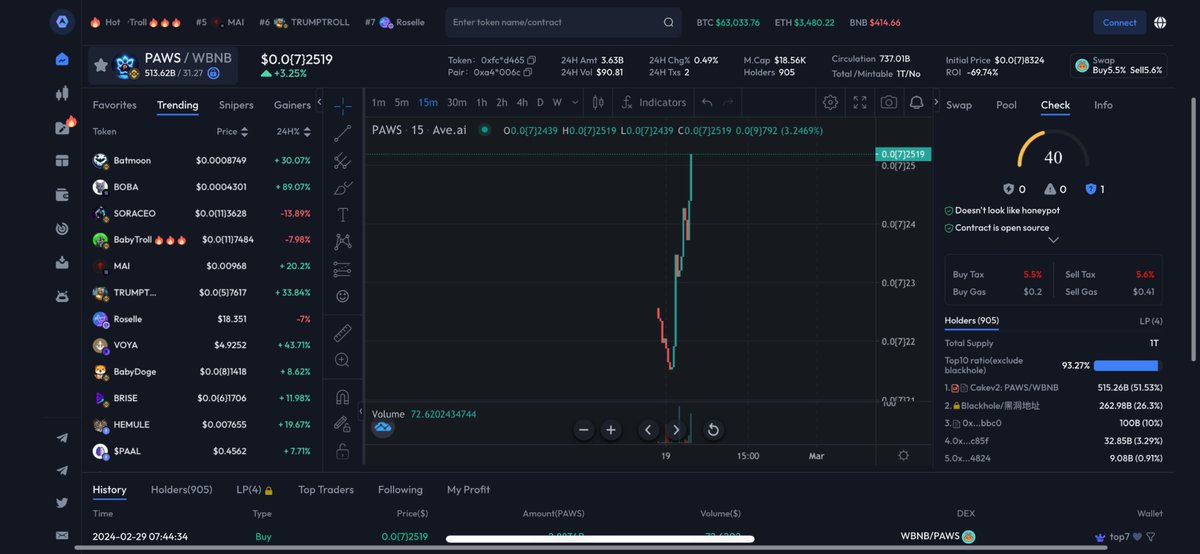
Task: Select the Text annotation tool
Action: (x=342, y=214)
